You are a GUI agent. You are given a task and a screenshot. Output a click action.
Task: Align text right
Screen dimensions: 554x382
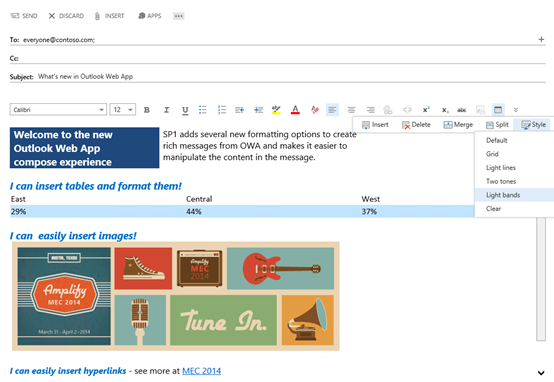point(370,110)
